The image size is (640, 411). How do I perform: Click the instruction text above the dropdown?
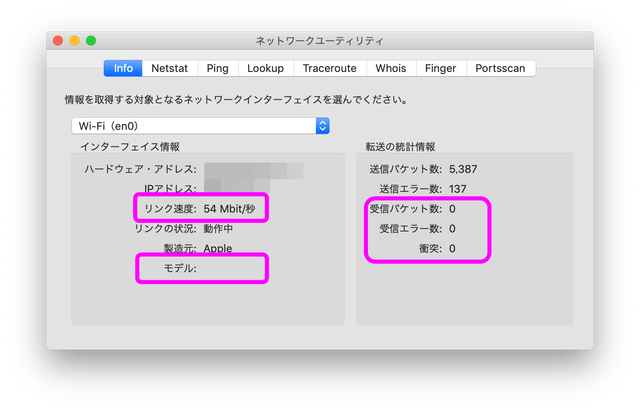click(x=236, y=100)
